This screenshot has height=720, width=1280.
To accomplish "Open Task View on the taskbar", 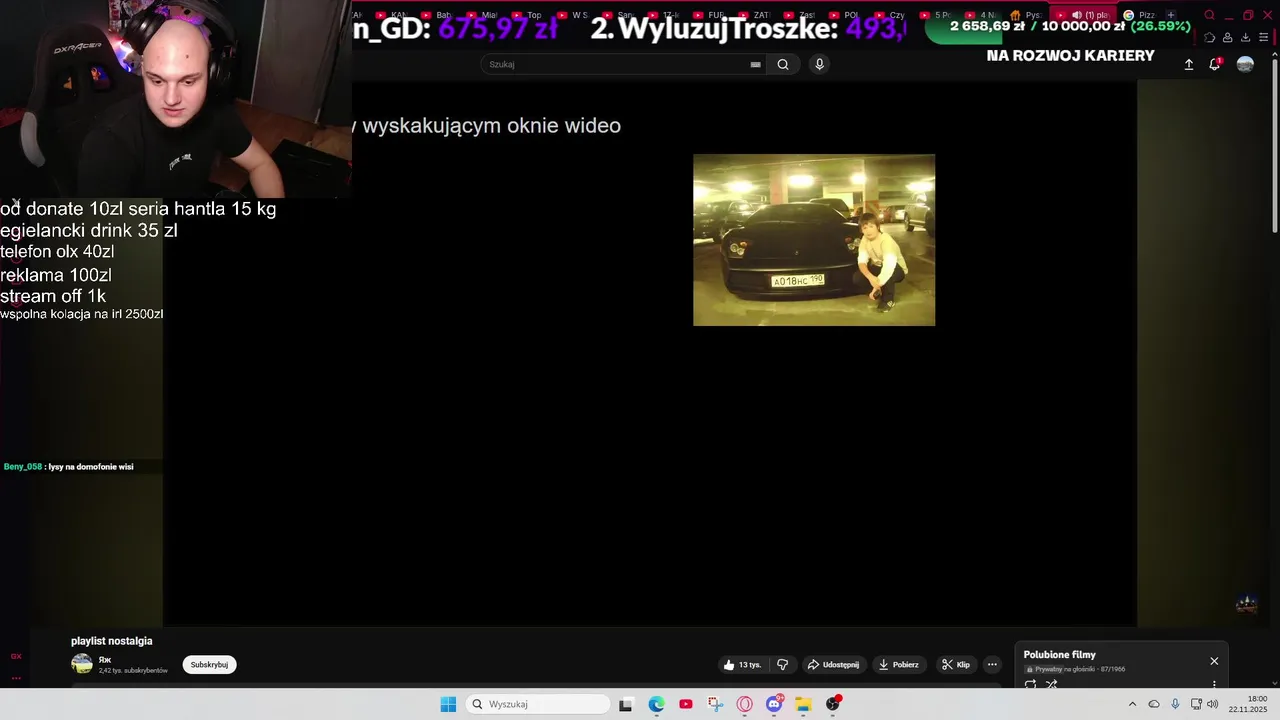I will 625,704.
